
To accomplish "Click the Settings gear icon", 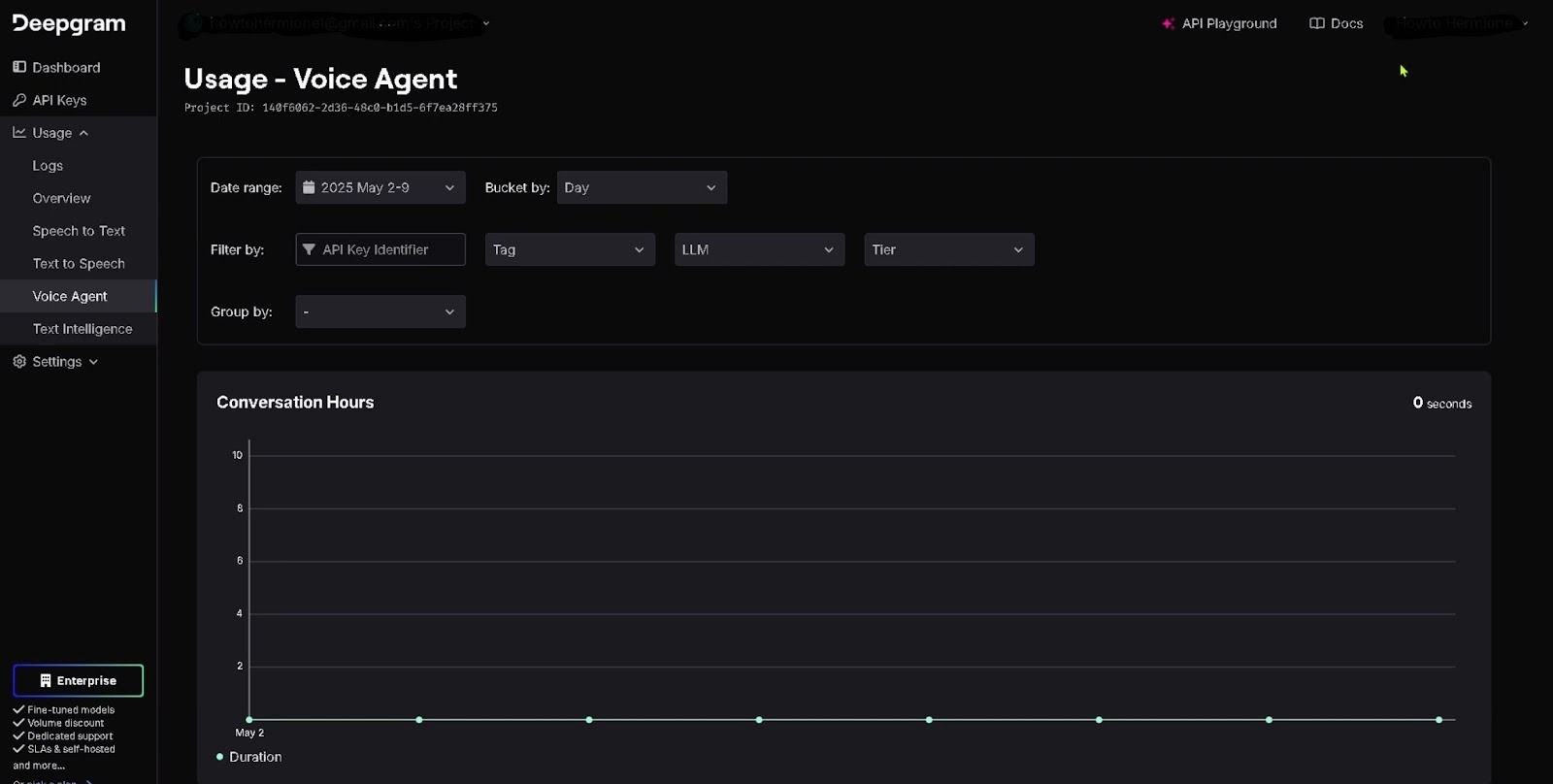I will pyautogui.click(x=19, y=361).
